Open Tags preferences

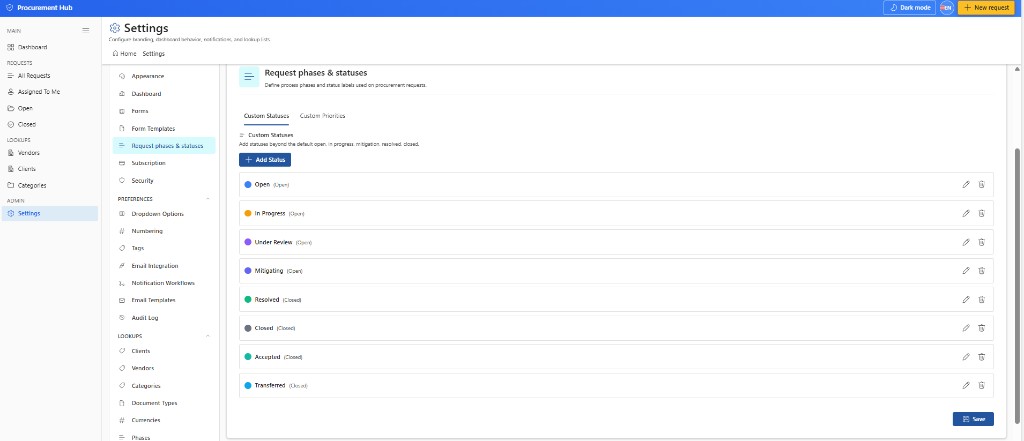pyautogui.click(x=164, y=248)
